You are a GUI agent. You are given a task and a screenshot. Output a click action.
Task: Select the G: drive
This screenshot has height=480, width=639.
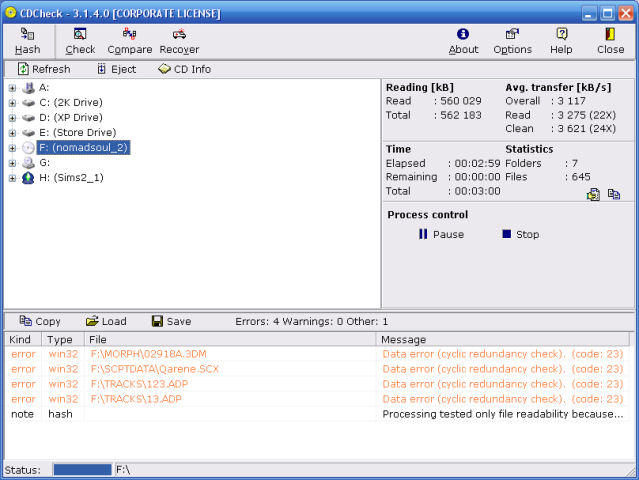tap(44, 163)
